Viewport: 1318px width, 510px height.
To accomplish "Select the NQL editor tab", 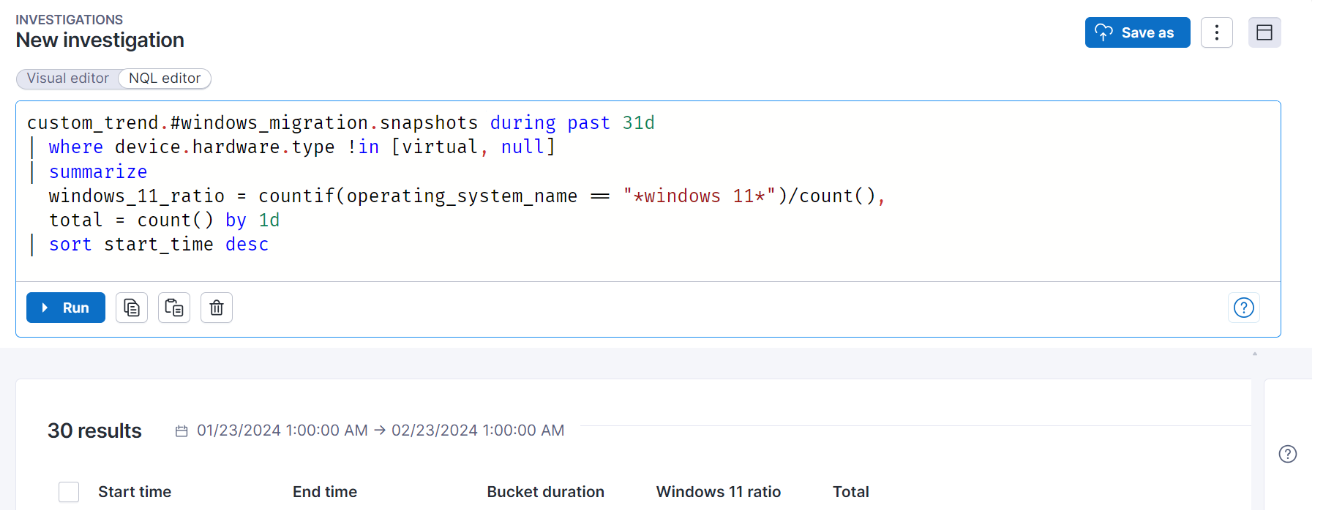I will [x=165, y=78].
